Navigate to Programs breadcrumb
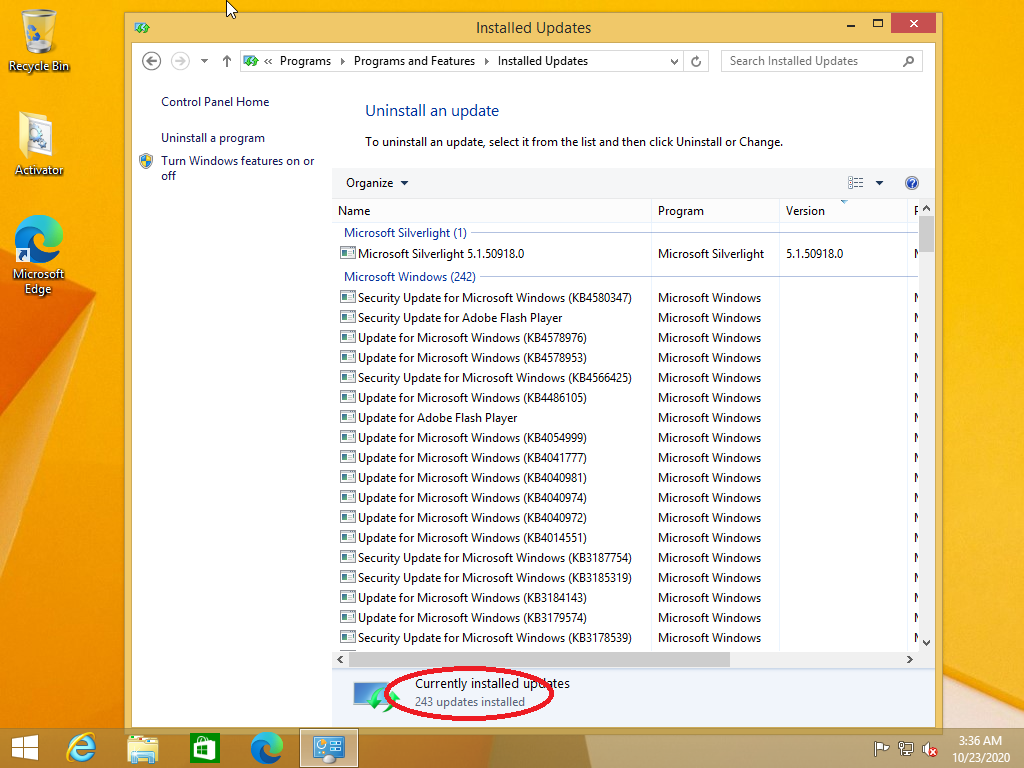 (305, 61)
